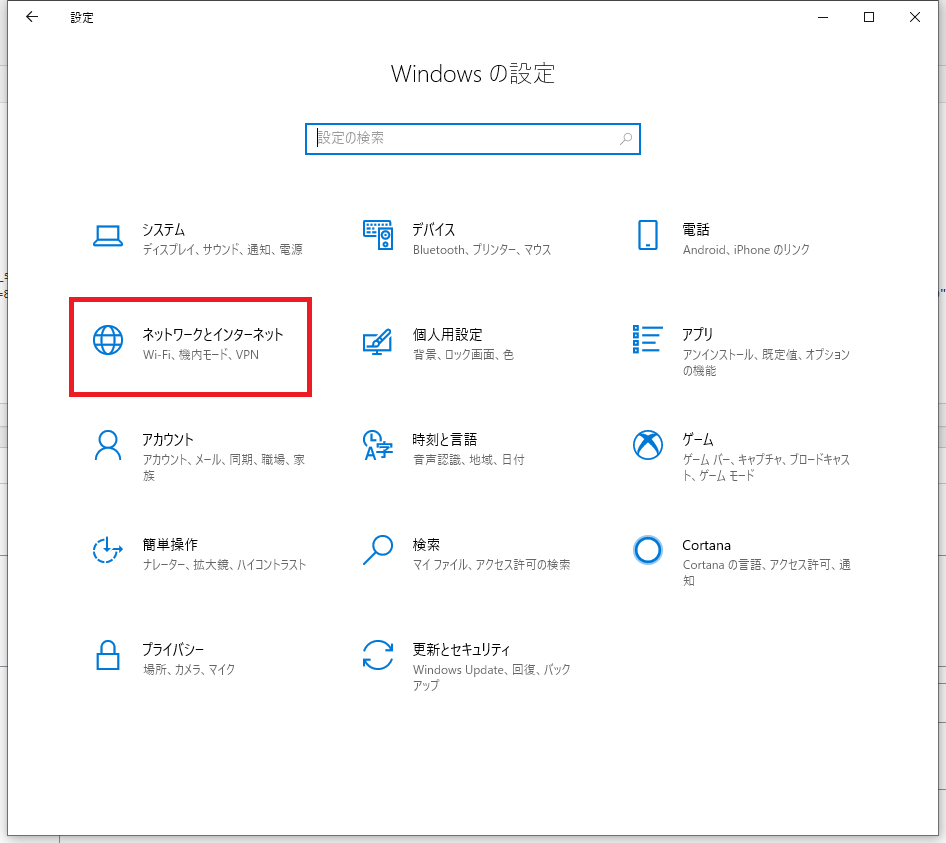Click the phone icon for 電話
Screen dimensions: 946x843
[647, 235]
